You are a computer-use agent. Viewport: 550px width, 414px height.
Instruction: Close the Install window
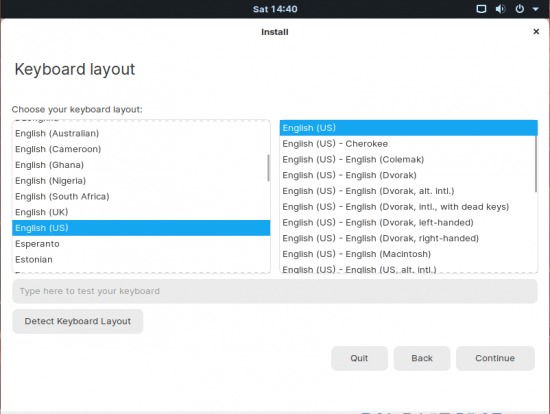[536, 32]
